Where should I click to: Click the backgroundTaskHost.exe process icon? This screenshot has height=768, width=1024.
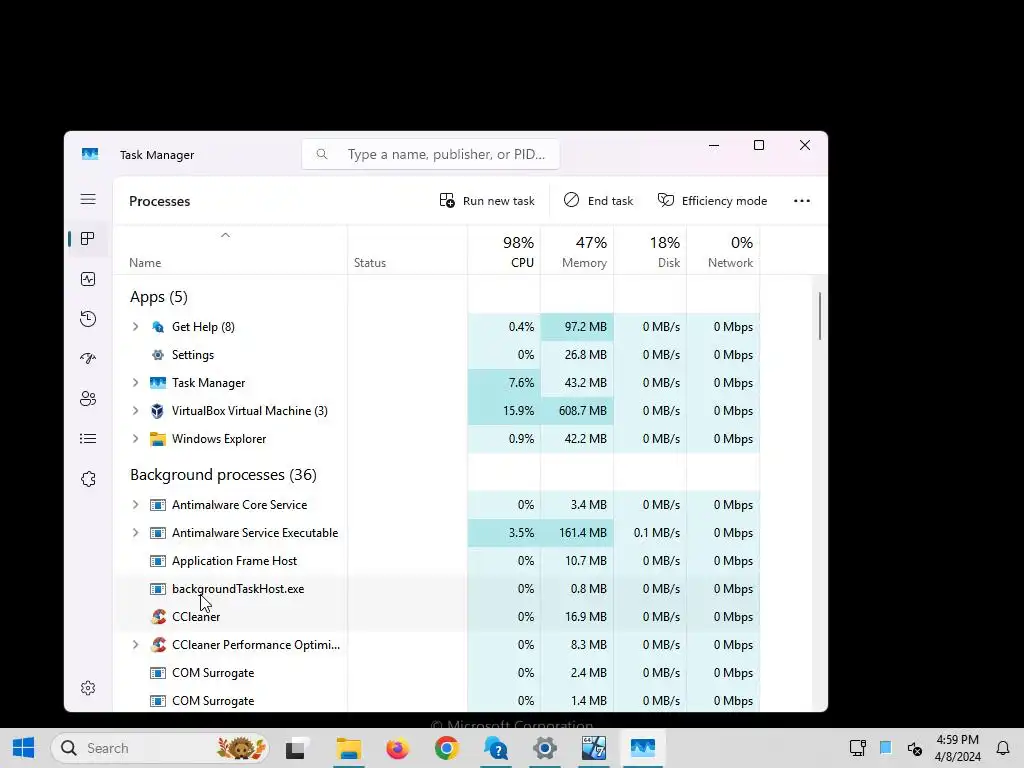[157, 589]
